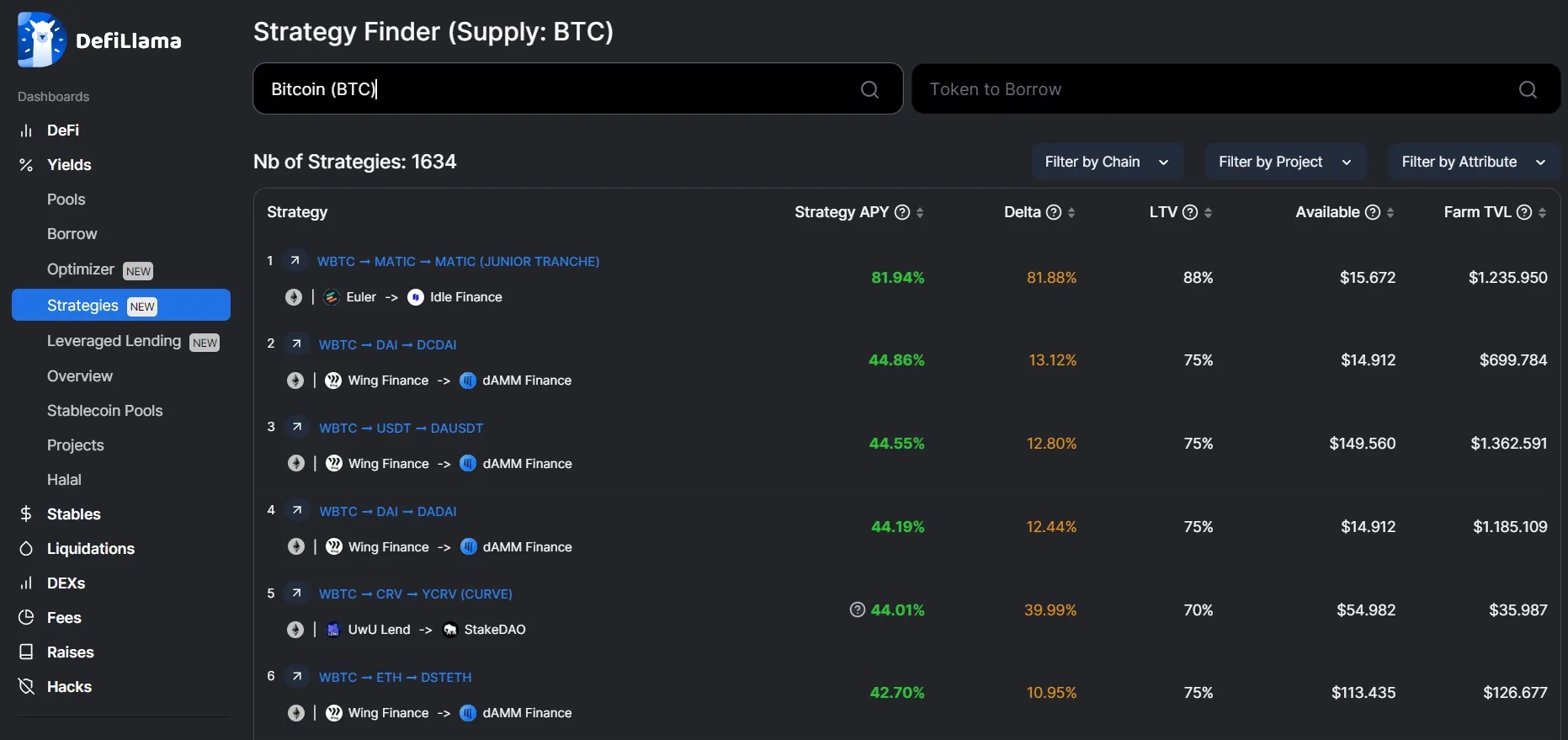Select Strategies in the sidebar
The height and width of the screenshot is (740, 1568).
[121, 305]
